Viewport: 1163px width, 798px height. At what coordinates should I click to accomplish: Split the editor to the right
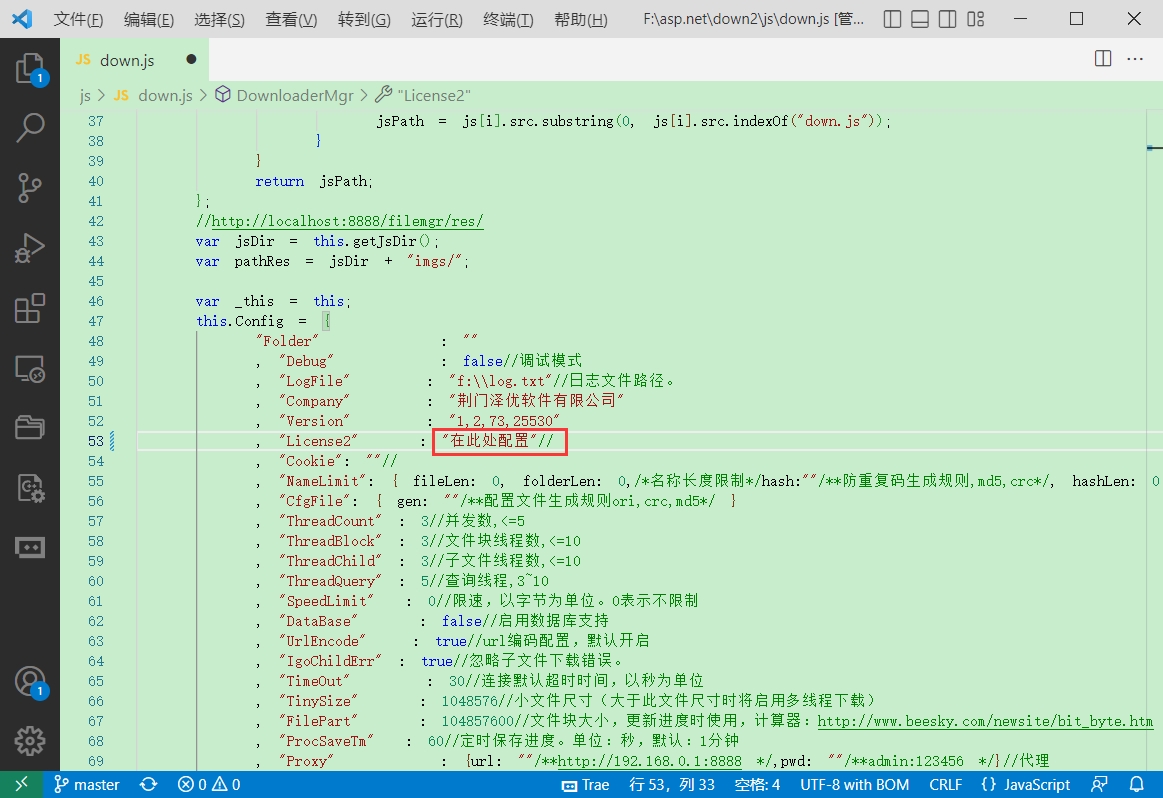(1103, 59)
